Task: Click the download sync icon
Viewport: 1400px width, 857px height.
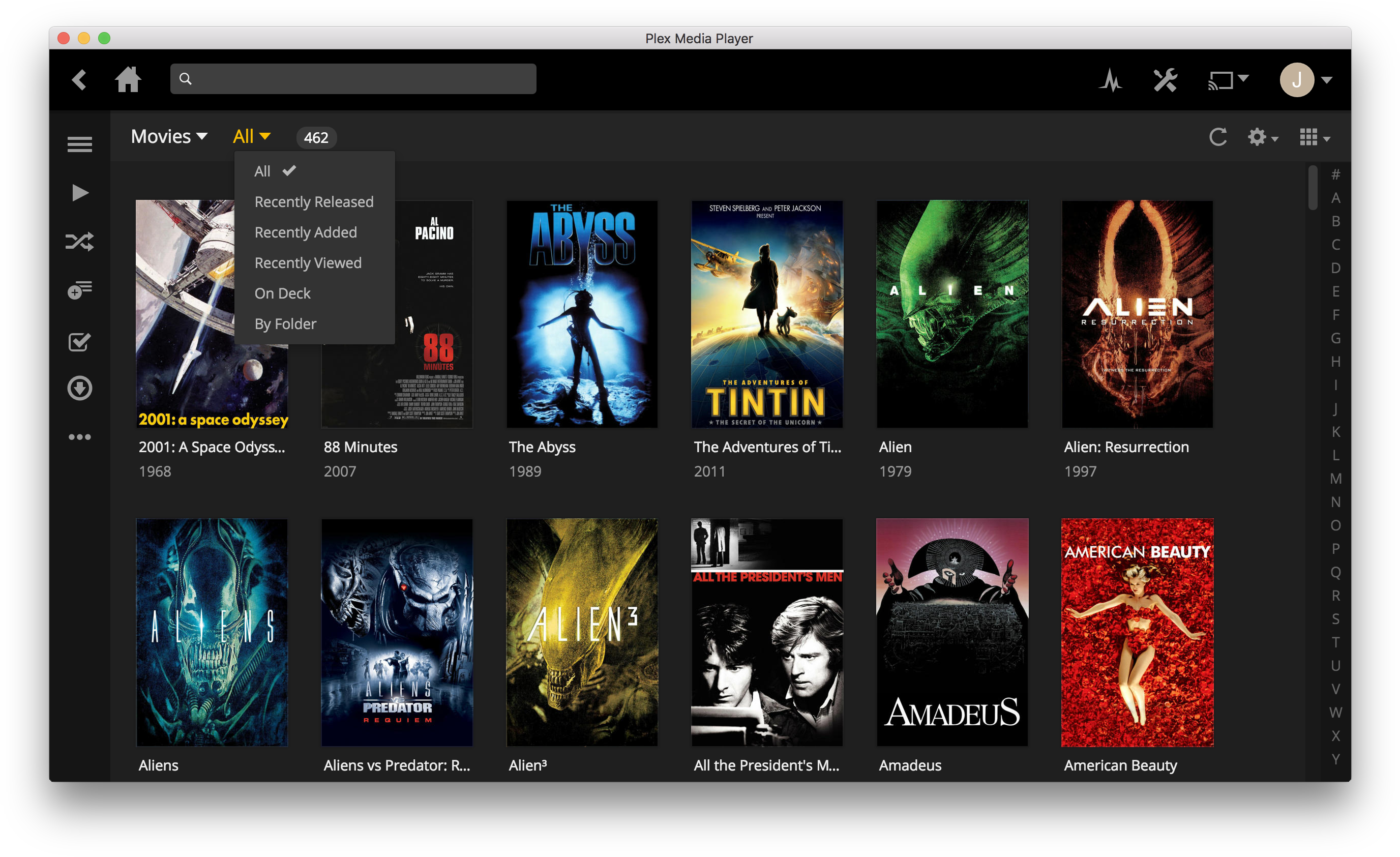Action: 79,388
